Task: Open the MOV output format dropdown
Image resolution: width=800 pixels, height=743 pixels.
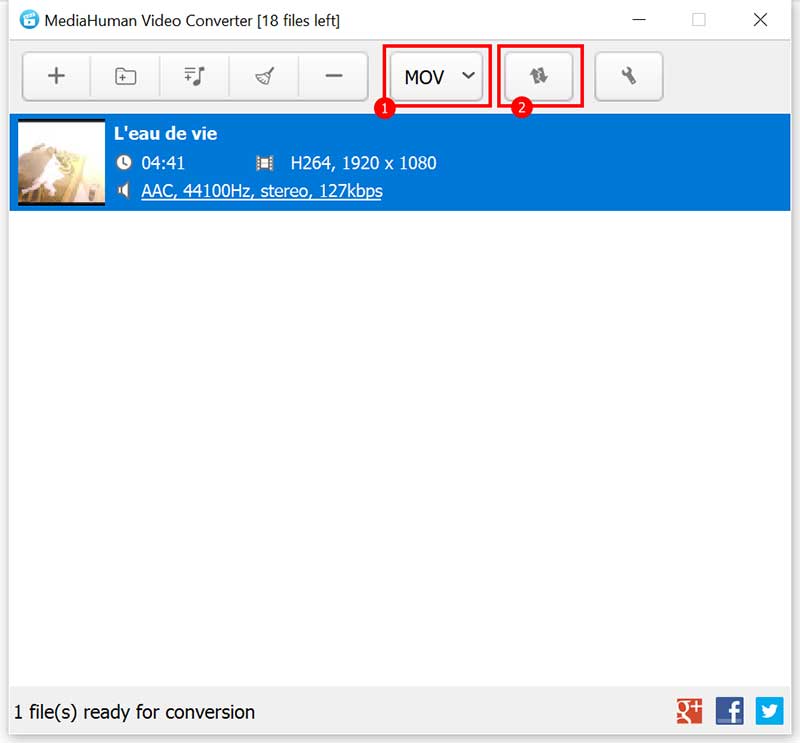Action: 429,75
